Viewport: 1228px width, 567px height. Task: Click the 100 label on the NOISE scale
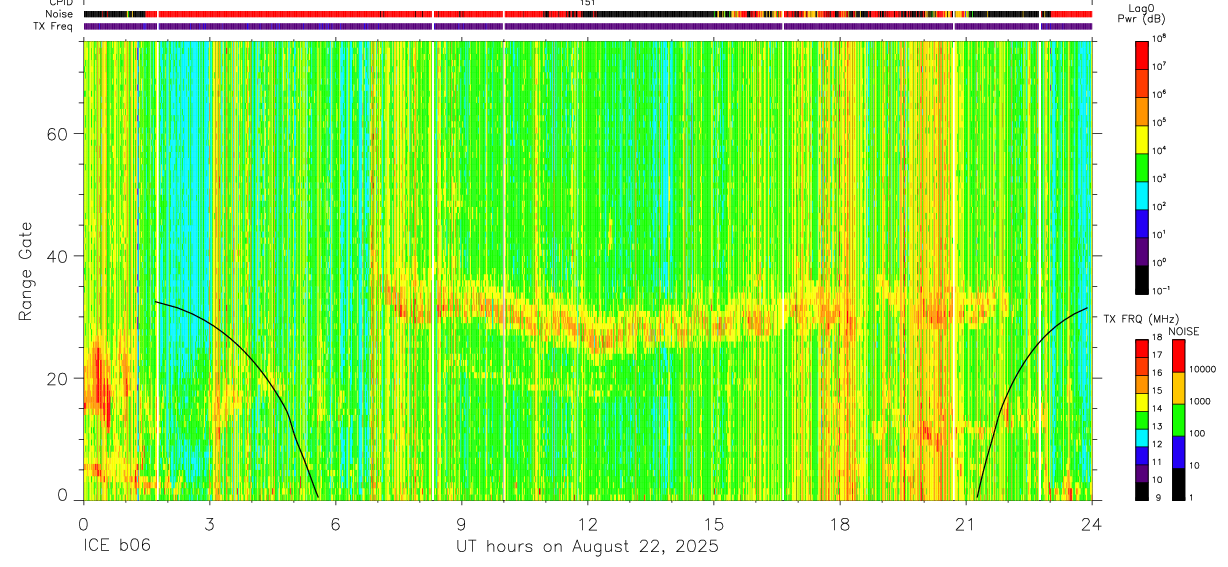click(x=1197, y=433)
